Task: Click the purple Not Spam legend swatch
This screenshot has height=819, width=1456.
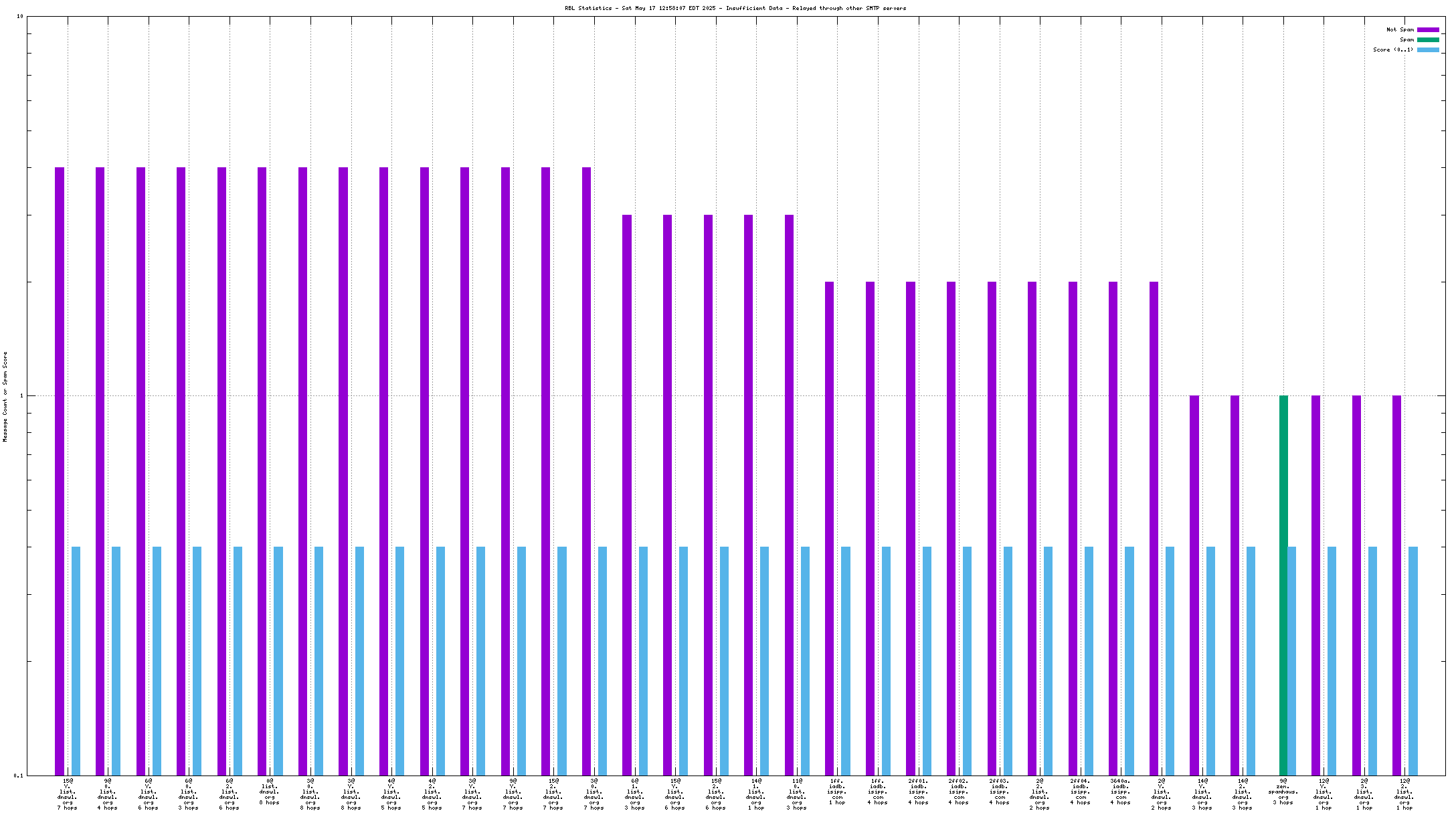Action: click(x=1428, y=29)
